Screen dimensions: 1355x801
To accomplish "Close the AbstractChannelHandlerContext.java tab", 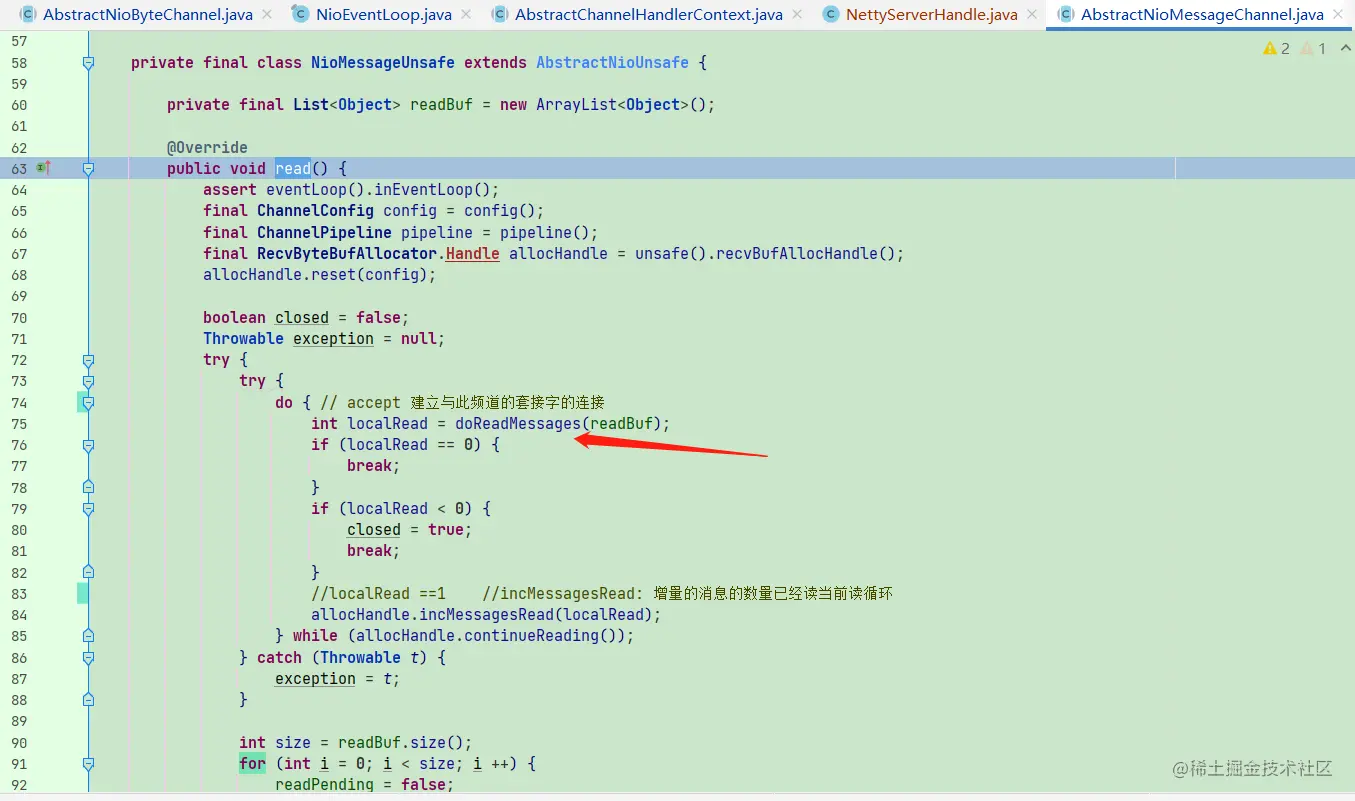I will 796,15.
